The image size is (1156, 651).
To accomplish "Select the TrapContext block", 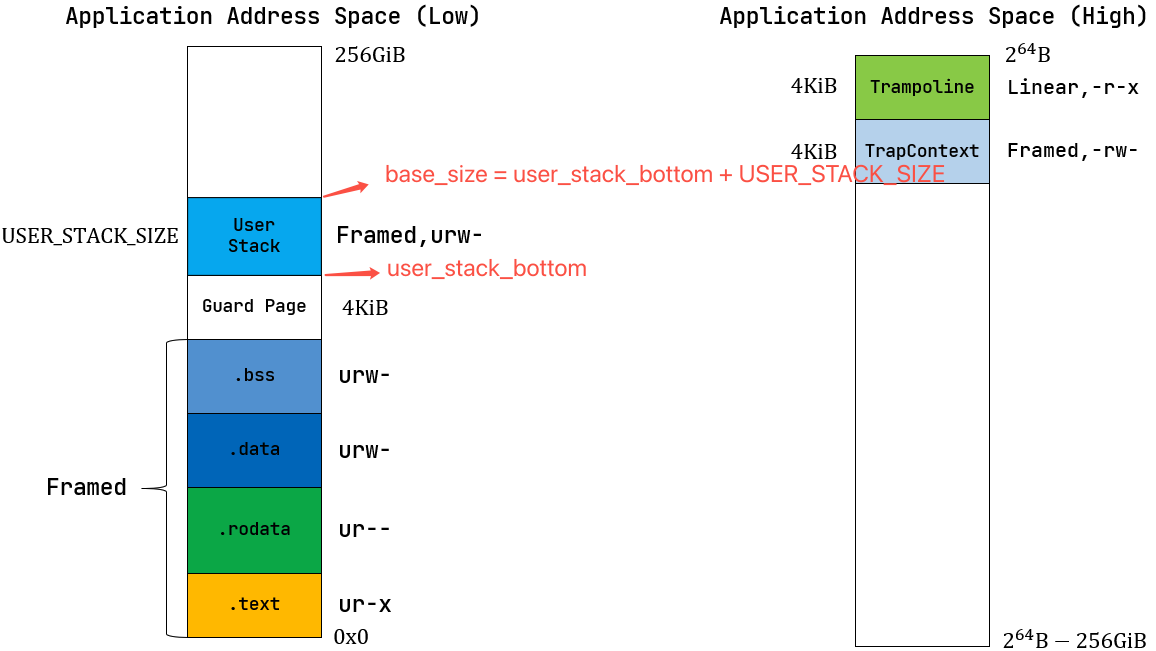I will point(920,150).
